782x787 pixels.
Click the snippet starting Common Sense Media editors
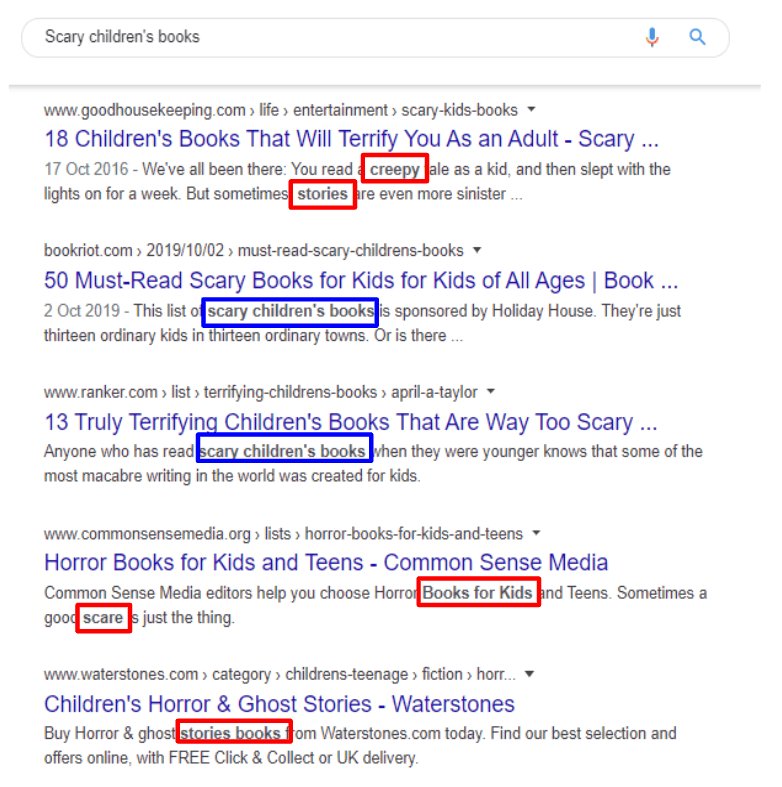click(375, 605)
